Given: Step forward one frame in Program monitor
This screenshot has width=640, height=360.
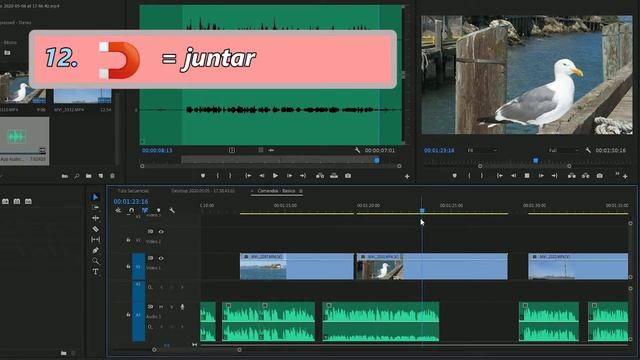Looking at the screenshot, I should click(x=541, y=176).
